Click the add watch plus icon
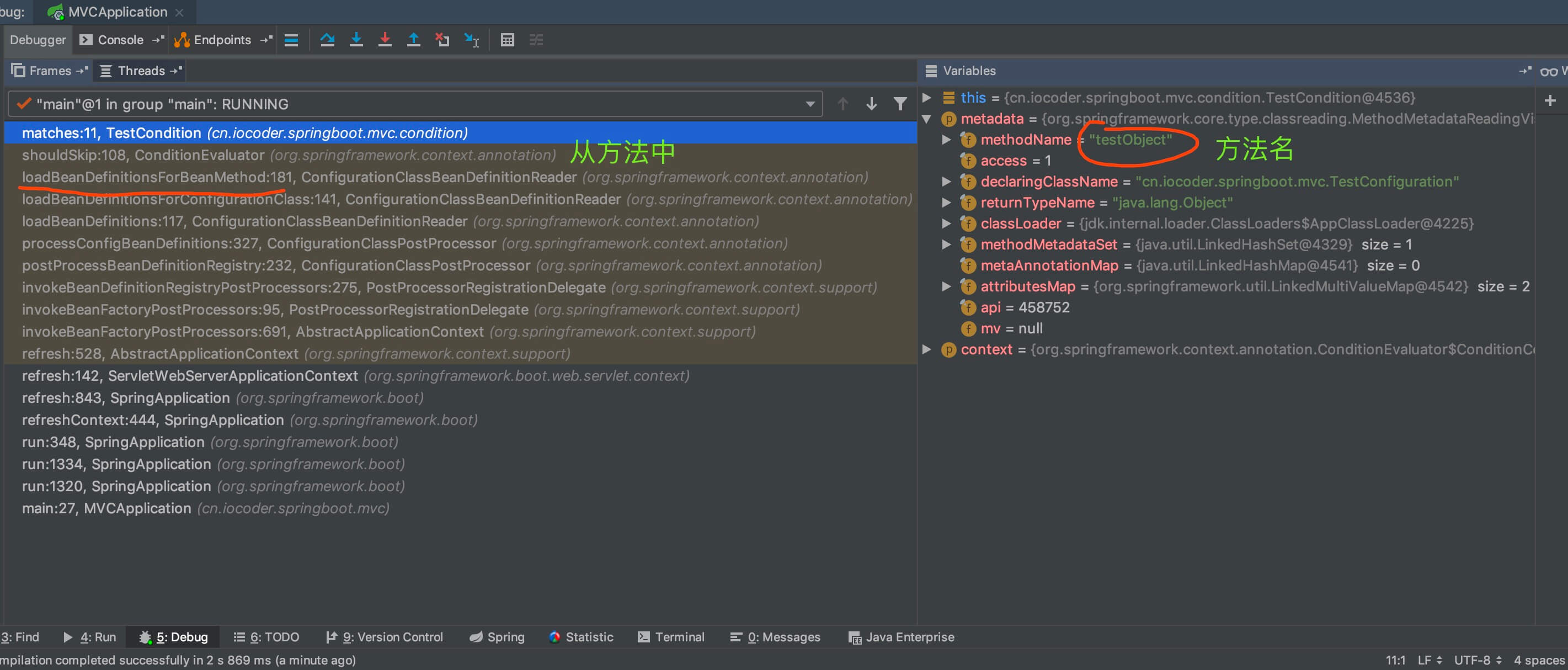 (x=1550, y=100)
